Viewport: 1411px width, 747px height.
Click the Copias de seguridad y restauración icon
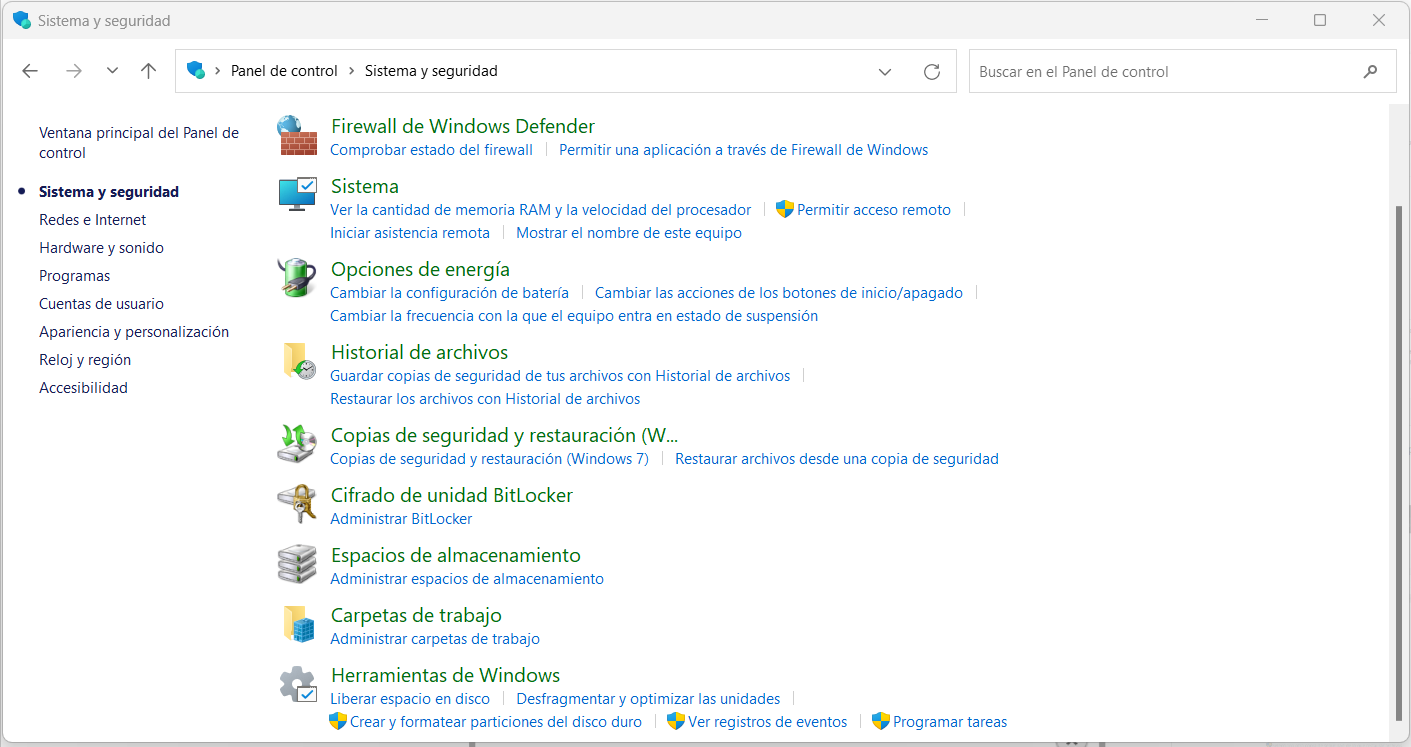pos(297,444)
